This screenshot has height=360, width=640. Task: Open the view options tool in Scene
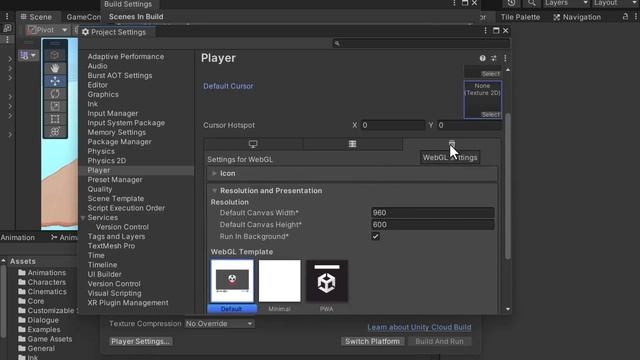pos(55,56)
